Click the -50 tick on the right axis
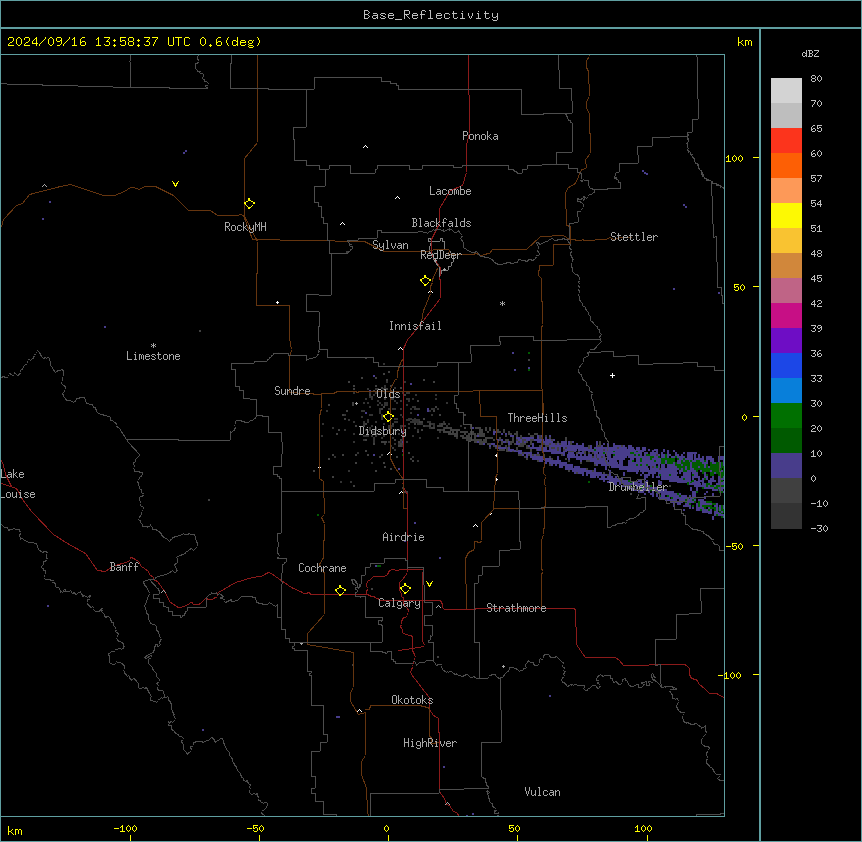This screenshot has width=862, height=842. pos(734,546)
